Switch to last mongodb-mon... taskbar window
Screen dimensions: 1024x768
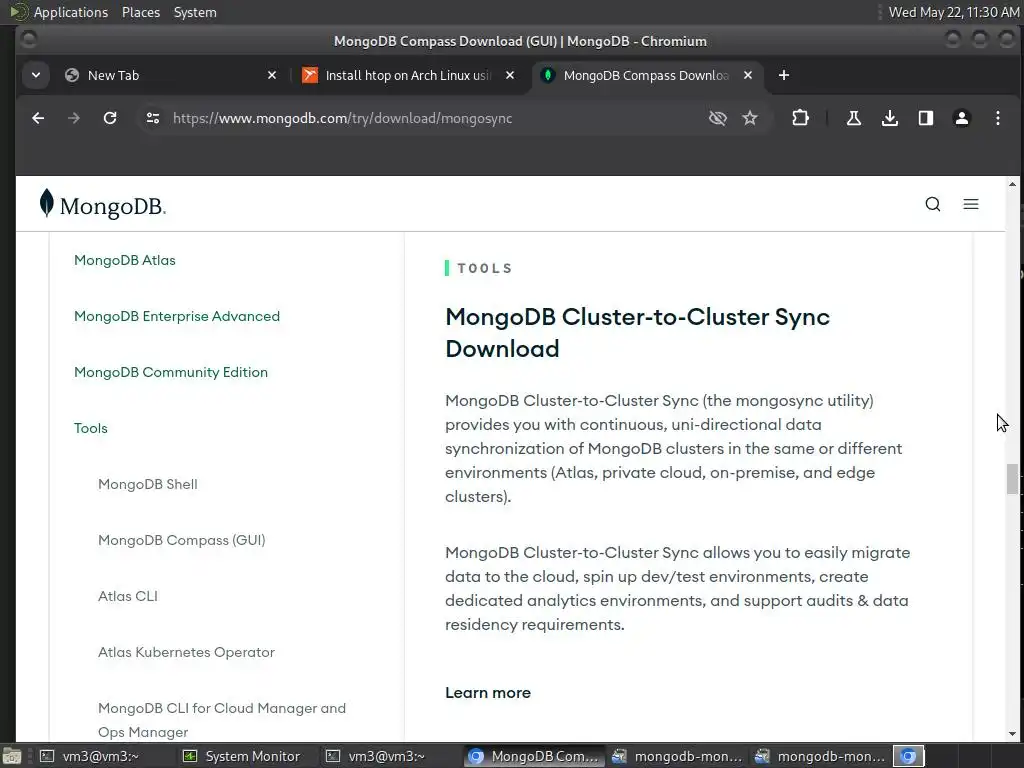point(820,756)
